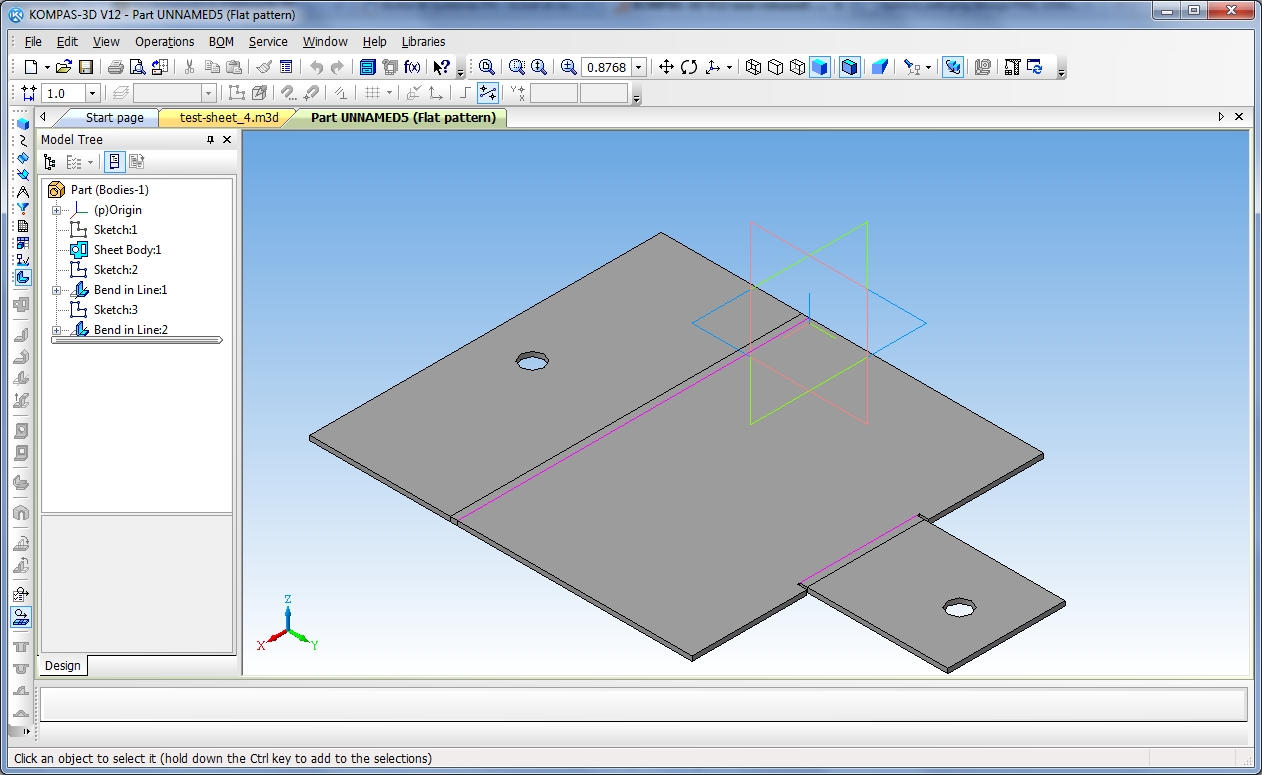Open the Service menu
The image size is (1262, 775).
click(x=268, y=42)
